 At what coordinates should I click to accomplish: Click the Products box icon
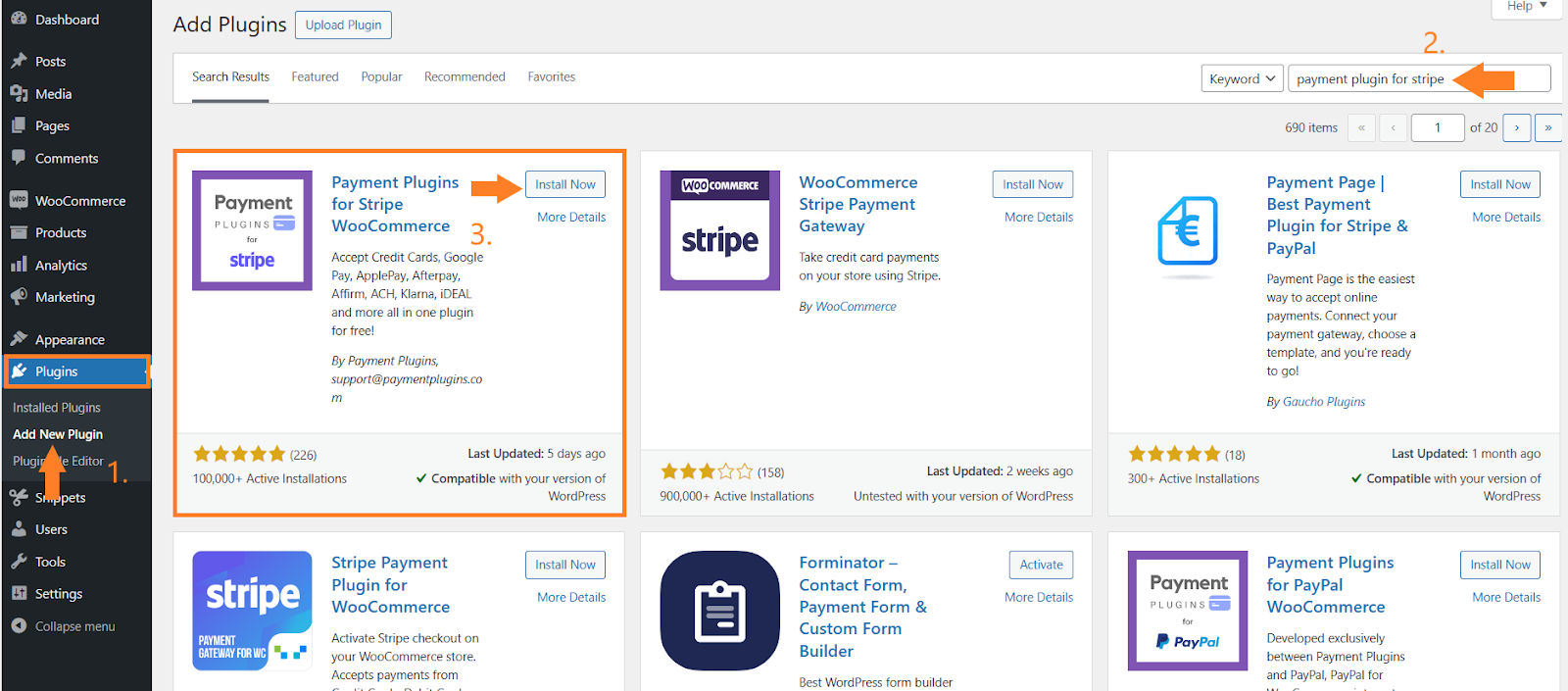19,232
